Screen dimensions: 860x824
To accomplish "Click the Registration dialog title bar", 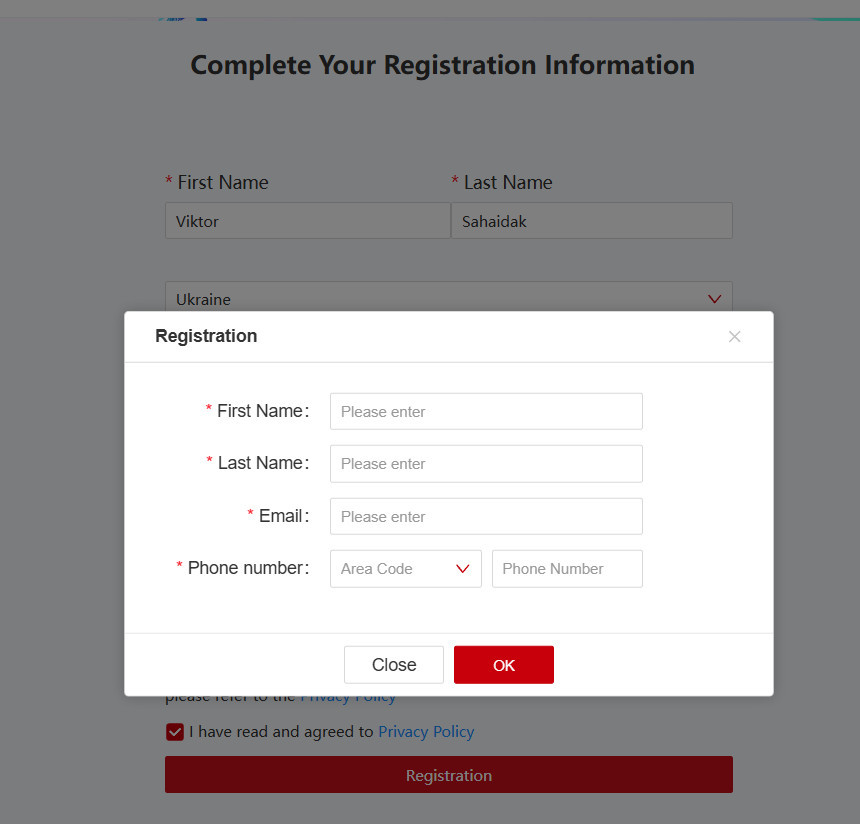I will pyautogui.click(x=440, y=337).
